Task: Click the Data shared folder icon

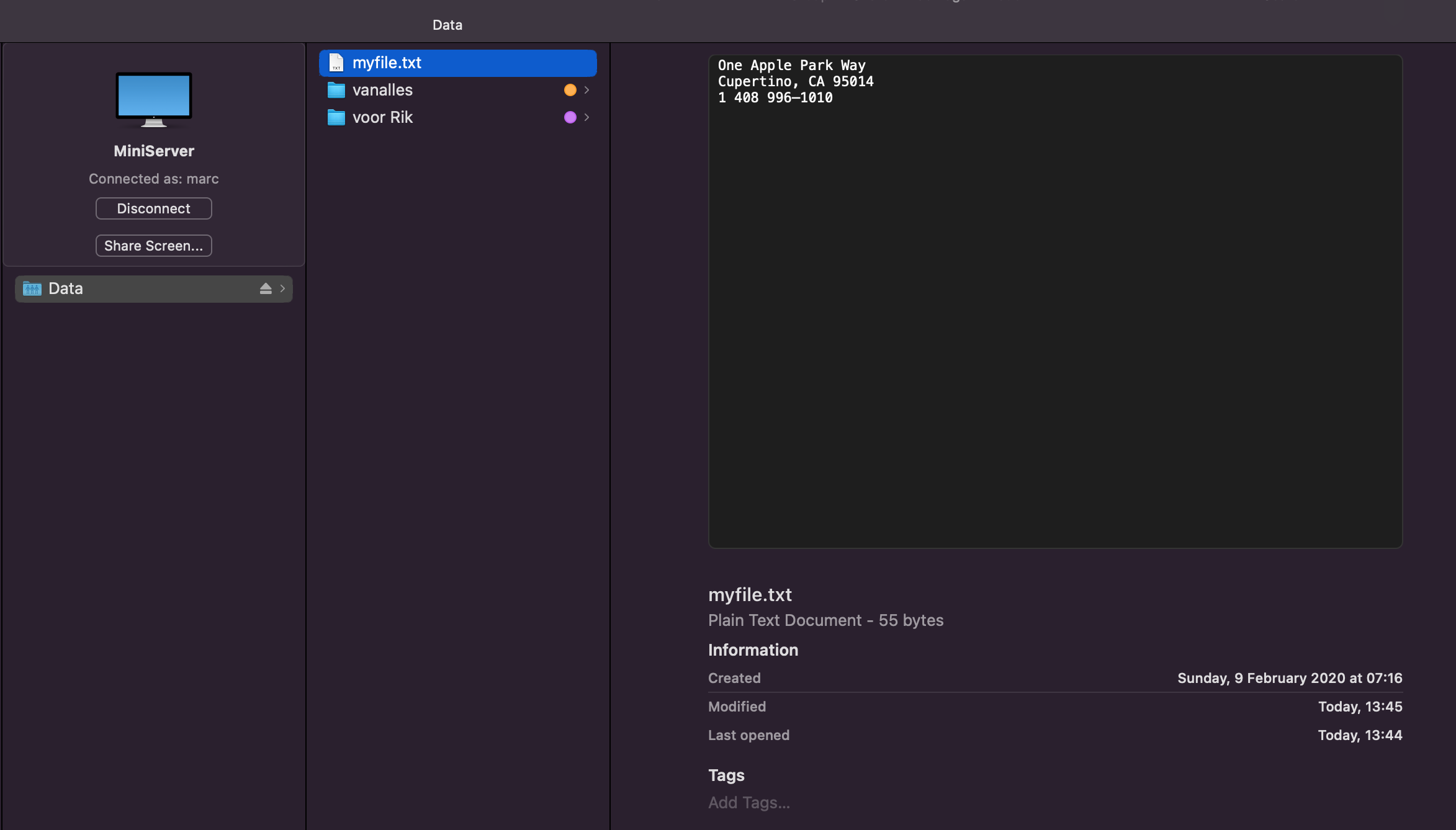Action: tap(32, 288)
